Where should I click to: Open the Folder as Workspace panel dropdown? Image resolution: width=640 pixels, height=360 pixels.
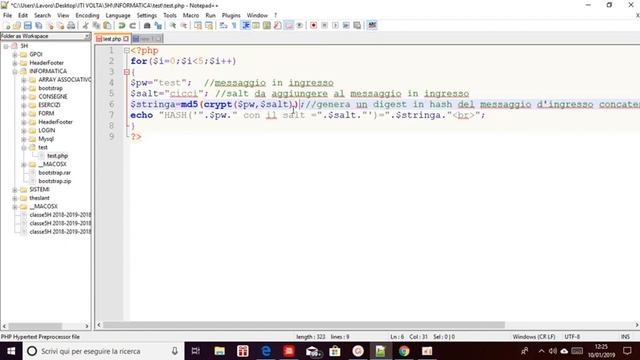click(x=87, y=36)
